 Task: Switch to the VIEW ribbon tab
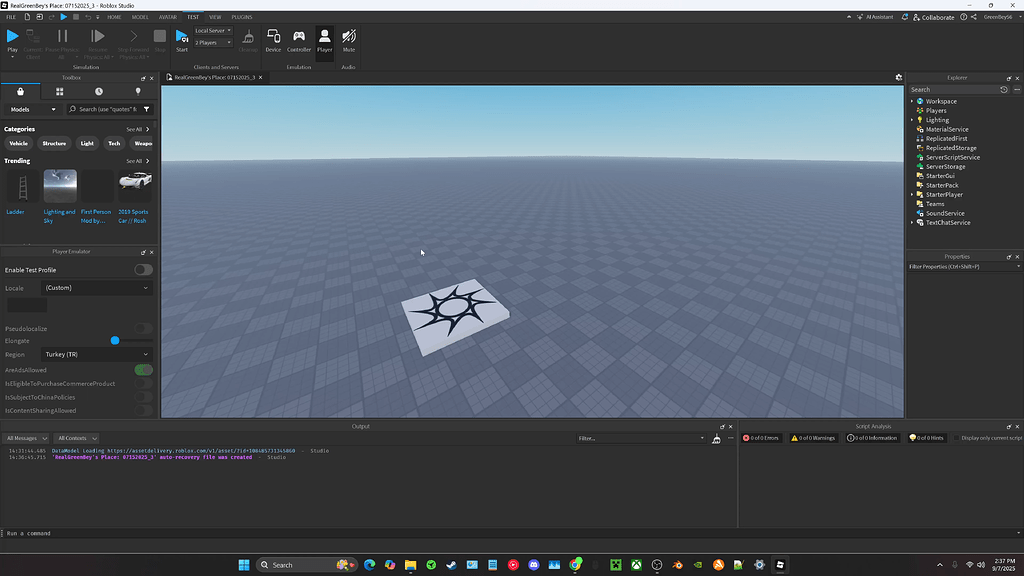point(215,17)
